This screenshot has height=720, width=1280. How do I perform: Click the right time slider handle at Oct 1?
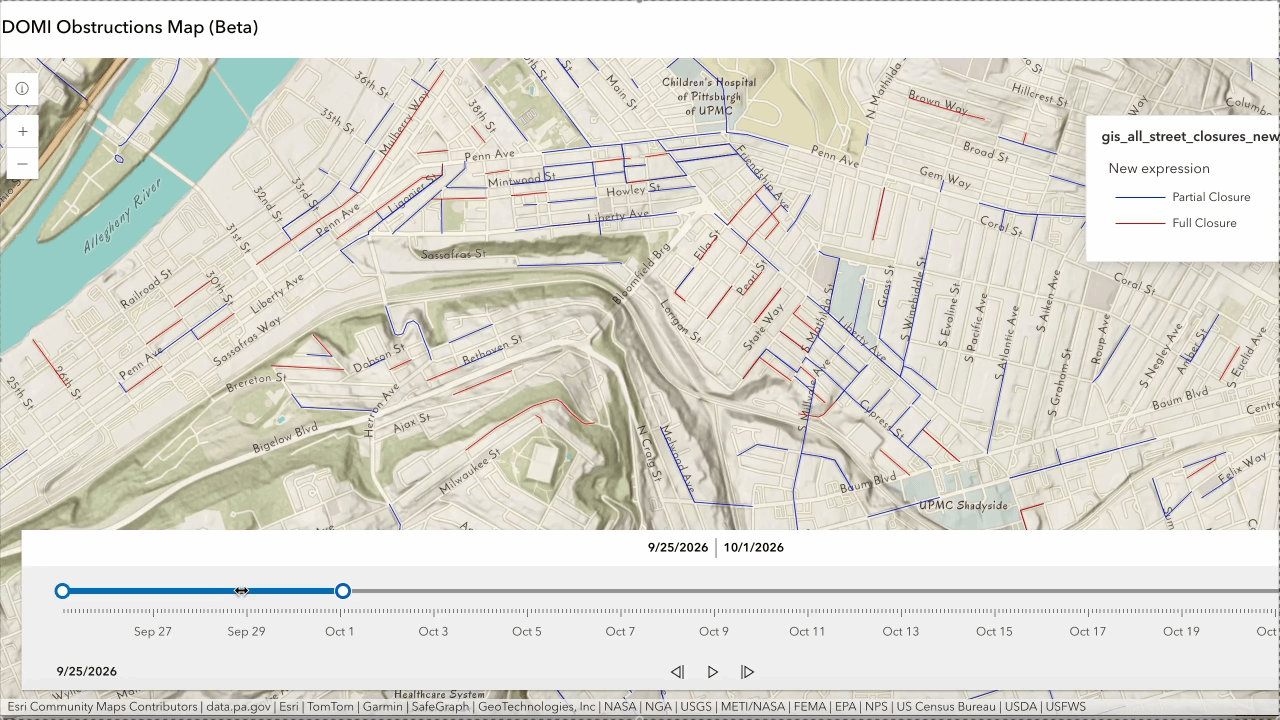click(x=343, y=591)
